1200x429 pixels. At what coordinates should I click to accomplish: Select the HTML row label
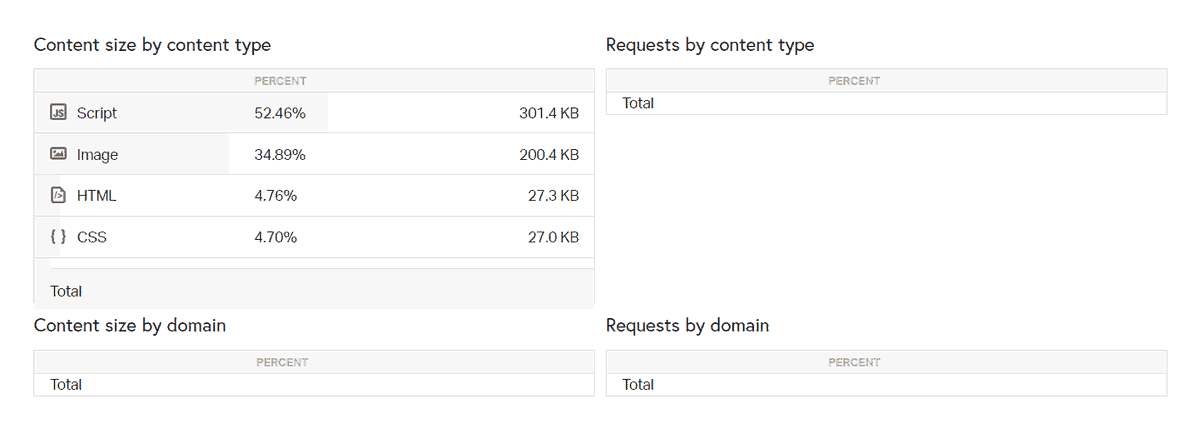96,196
